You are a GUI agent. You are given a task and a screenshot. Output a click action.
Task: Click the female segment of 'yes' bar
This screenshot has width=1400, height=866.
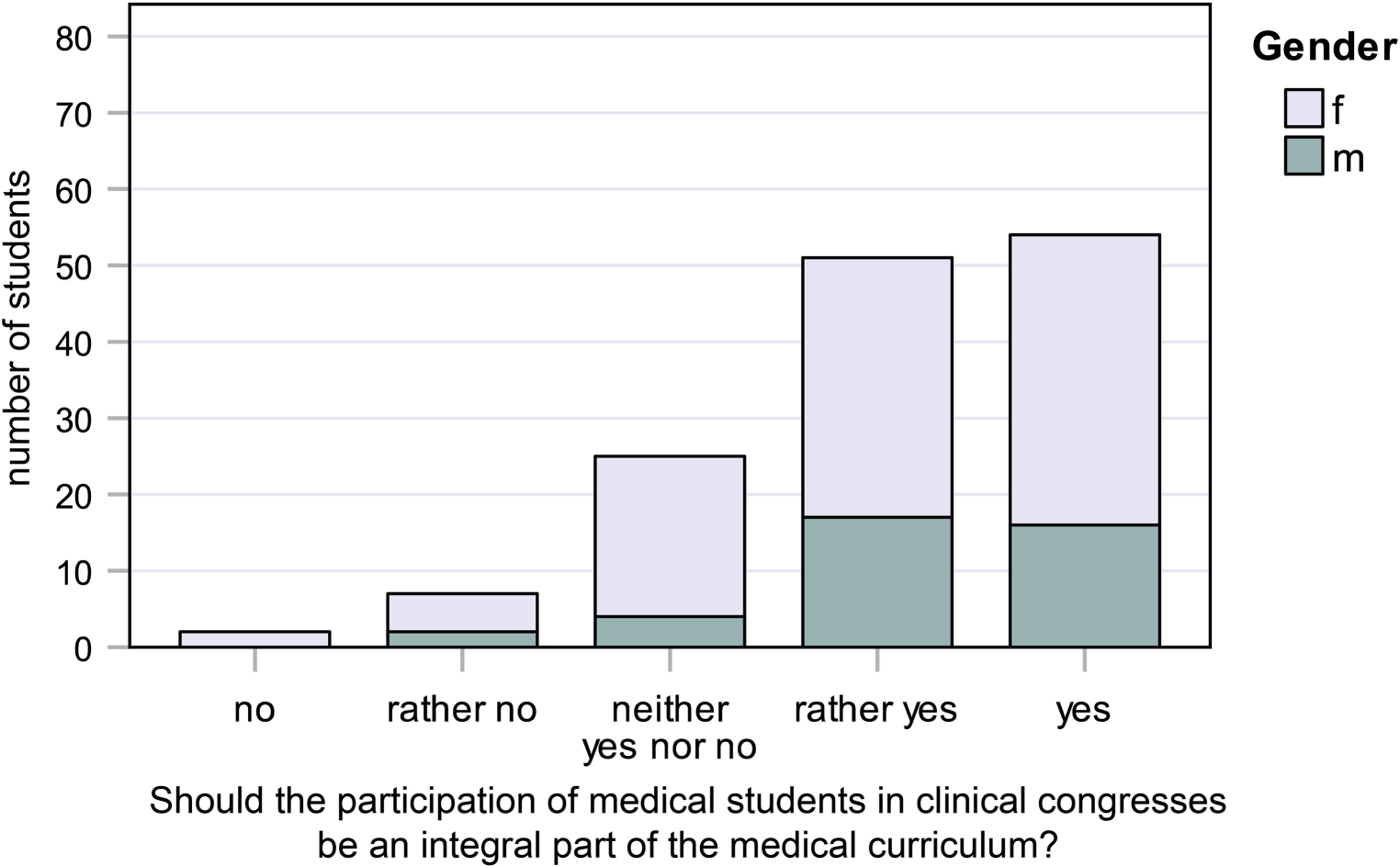[1085, 380]
